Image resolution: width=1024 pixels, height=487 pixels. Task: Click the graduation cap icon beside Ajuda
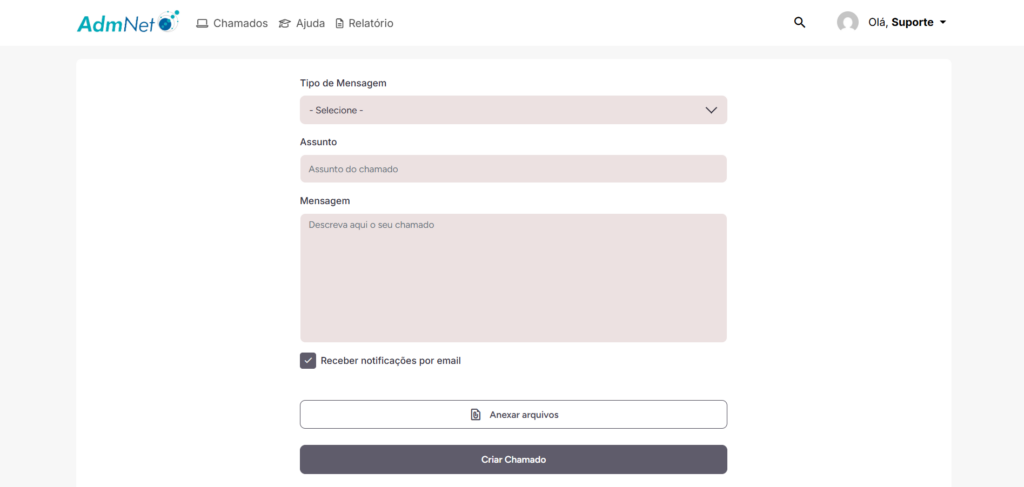coord(285,23)
